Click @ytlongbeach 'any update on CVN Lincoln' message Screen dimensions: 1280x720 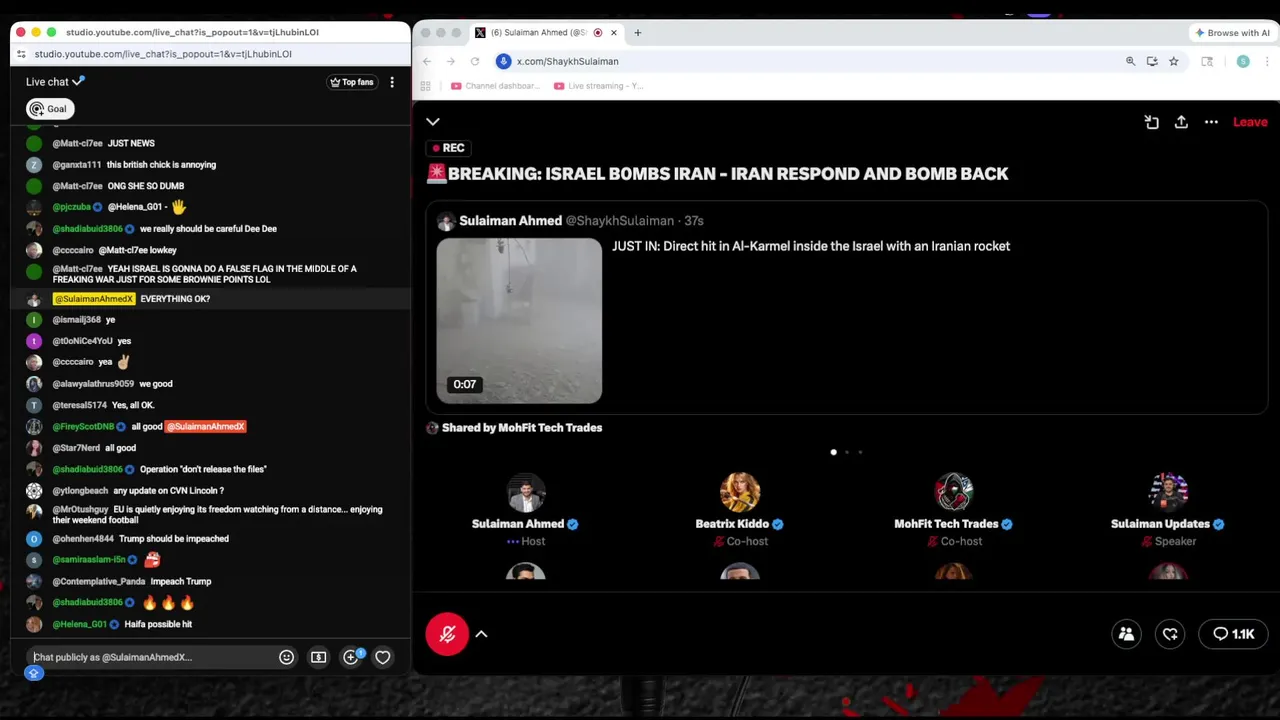click(210, 491)
